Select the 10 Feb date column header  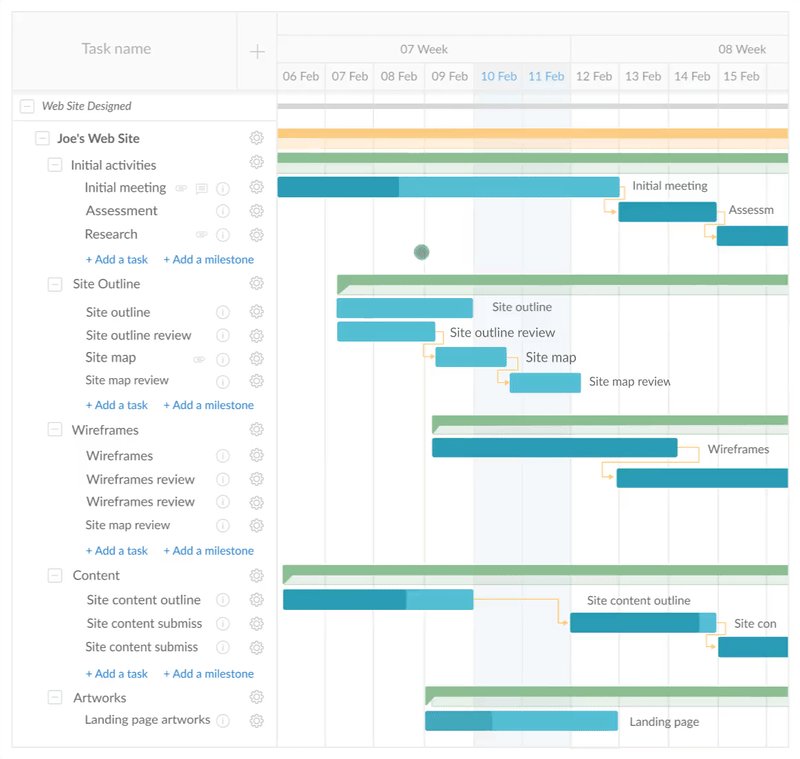click(498, 77)
